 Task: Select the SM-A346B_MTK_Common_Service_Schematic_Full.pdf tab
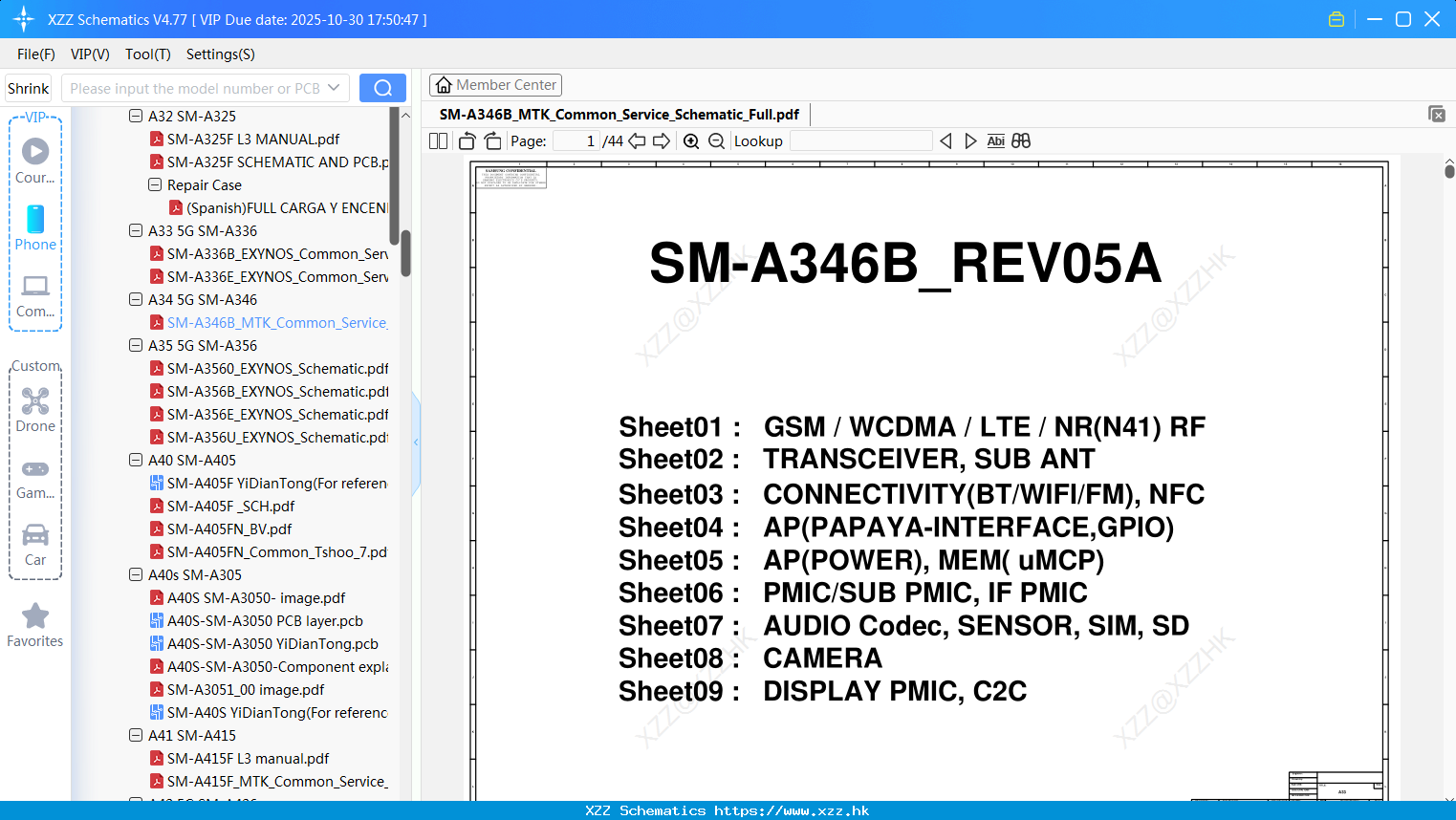coord(619,114)
